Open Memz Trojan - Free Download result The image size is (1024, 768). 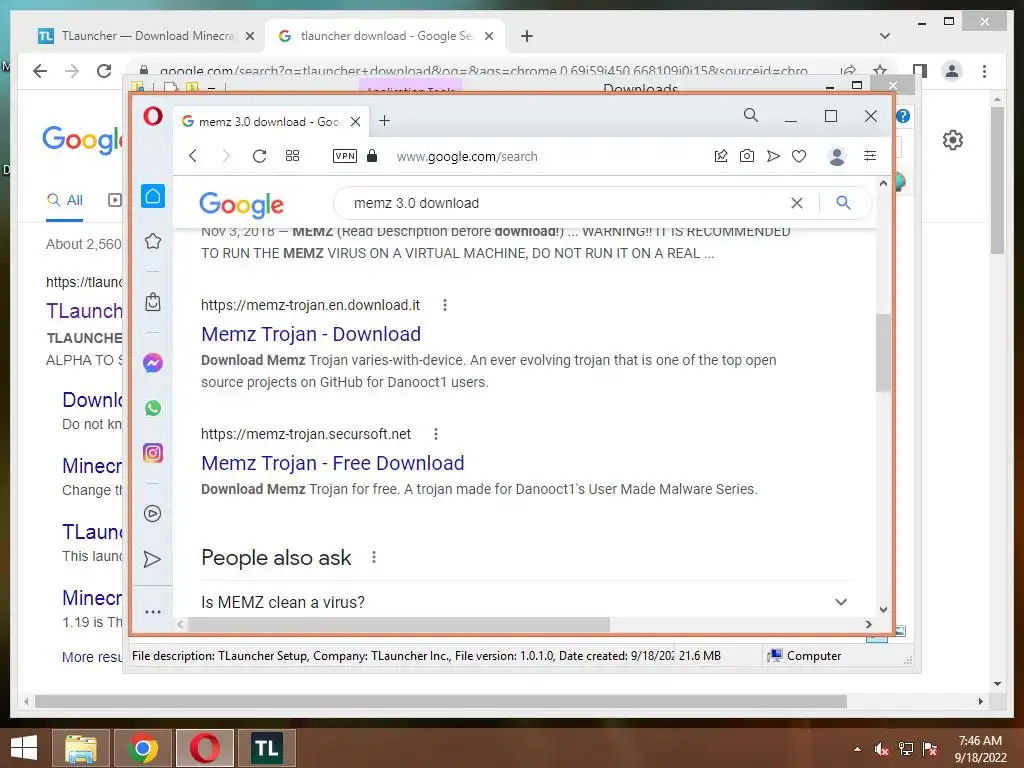tap(332, 463)
